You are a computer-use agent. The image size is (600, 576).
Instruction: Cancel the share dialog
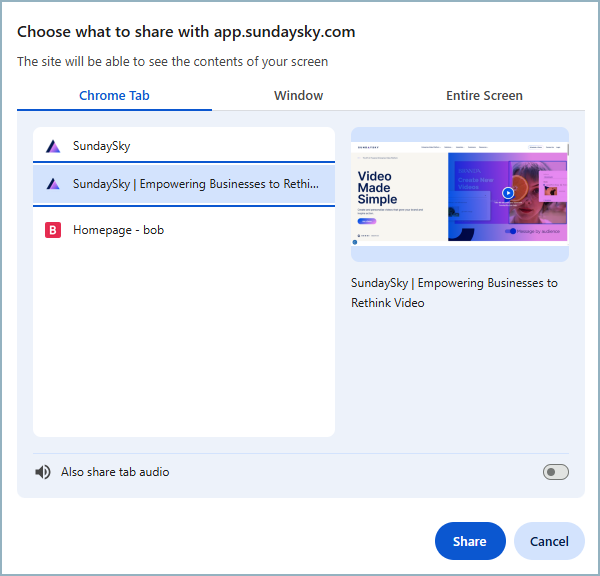pyautogui.click(x=549, y=541)
